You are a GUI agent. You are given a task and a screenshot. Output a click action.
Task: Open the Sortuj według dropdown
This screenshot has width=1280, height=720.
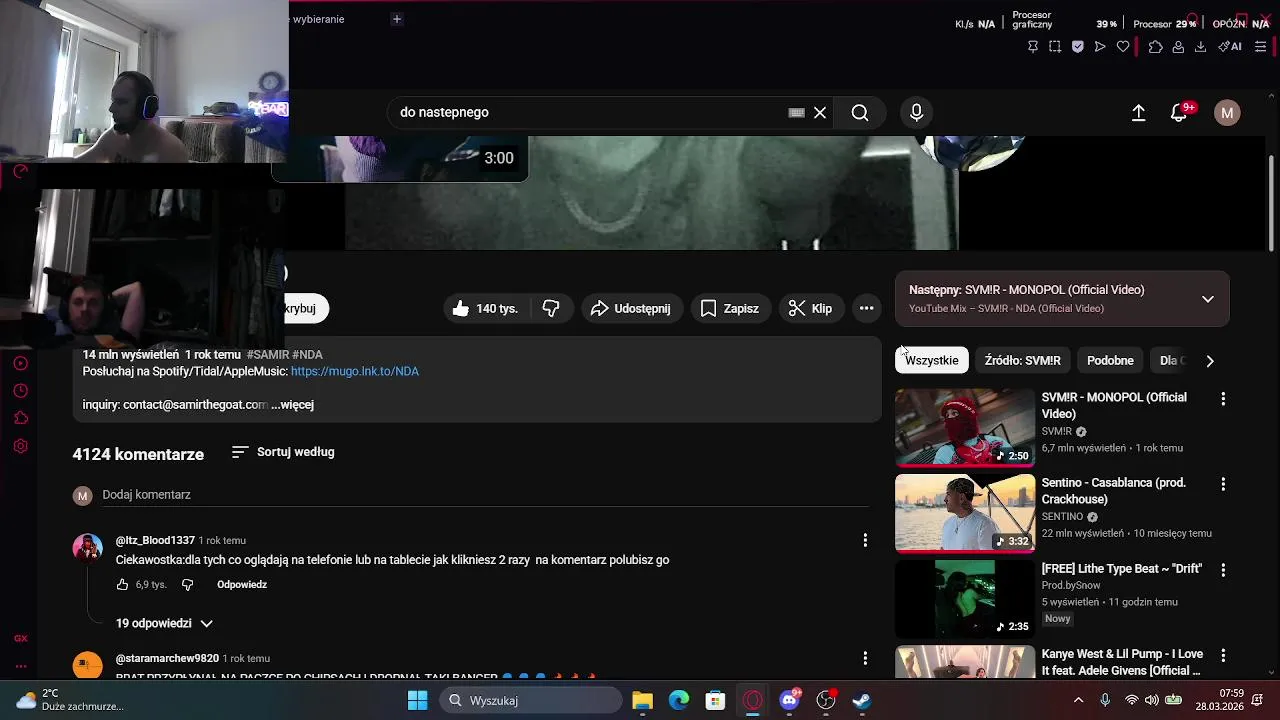(283, 452)
